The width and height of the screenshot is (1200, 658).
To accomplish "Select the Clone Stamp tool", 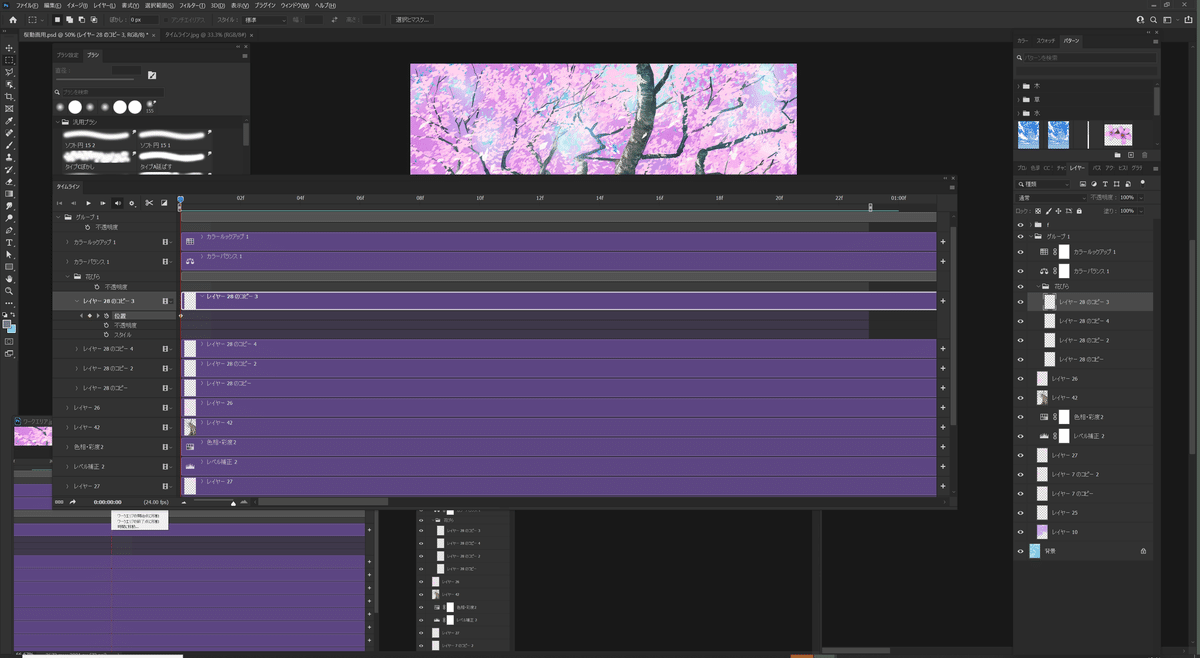I will 9,158.
